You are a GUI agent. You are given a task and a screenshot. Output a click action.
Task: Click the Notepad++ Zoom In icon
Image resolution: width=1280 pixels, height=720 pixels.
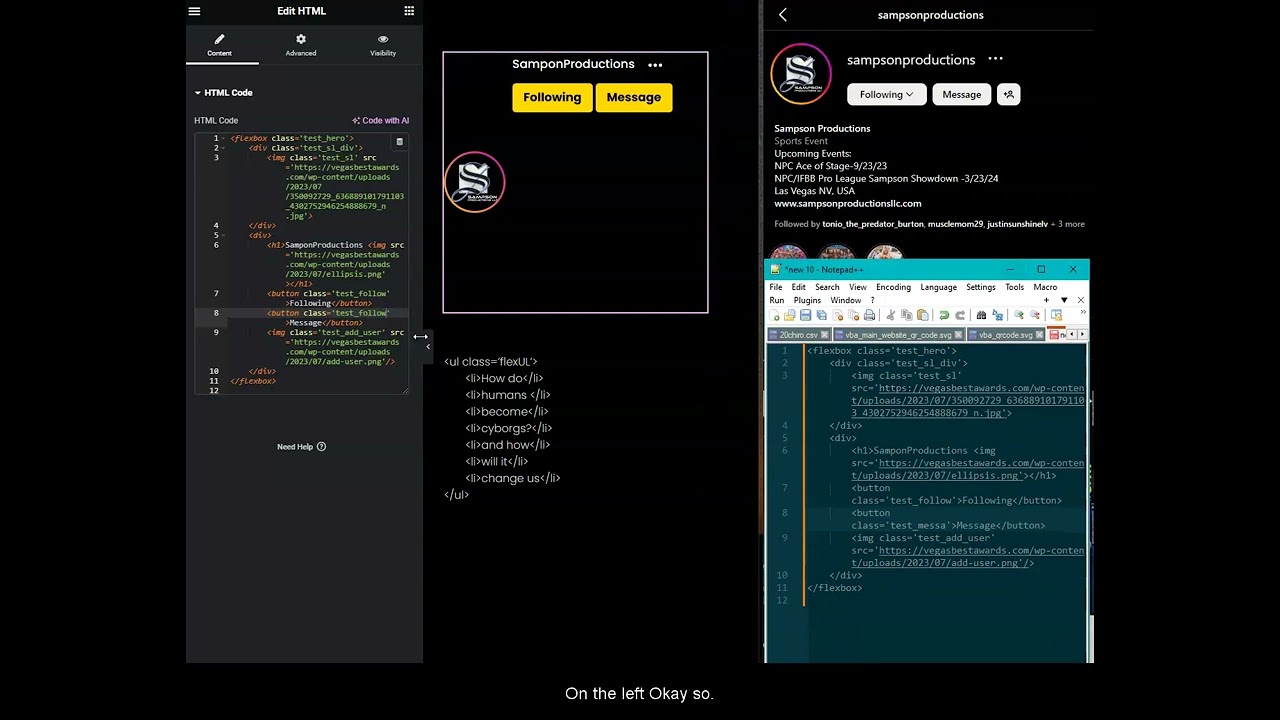[1019, 315]
